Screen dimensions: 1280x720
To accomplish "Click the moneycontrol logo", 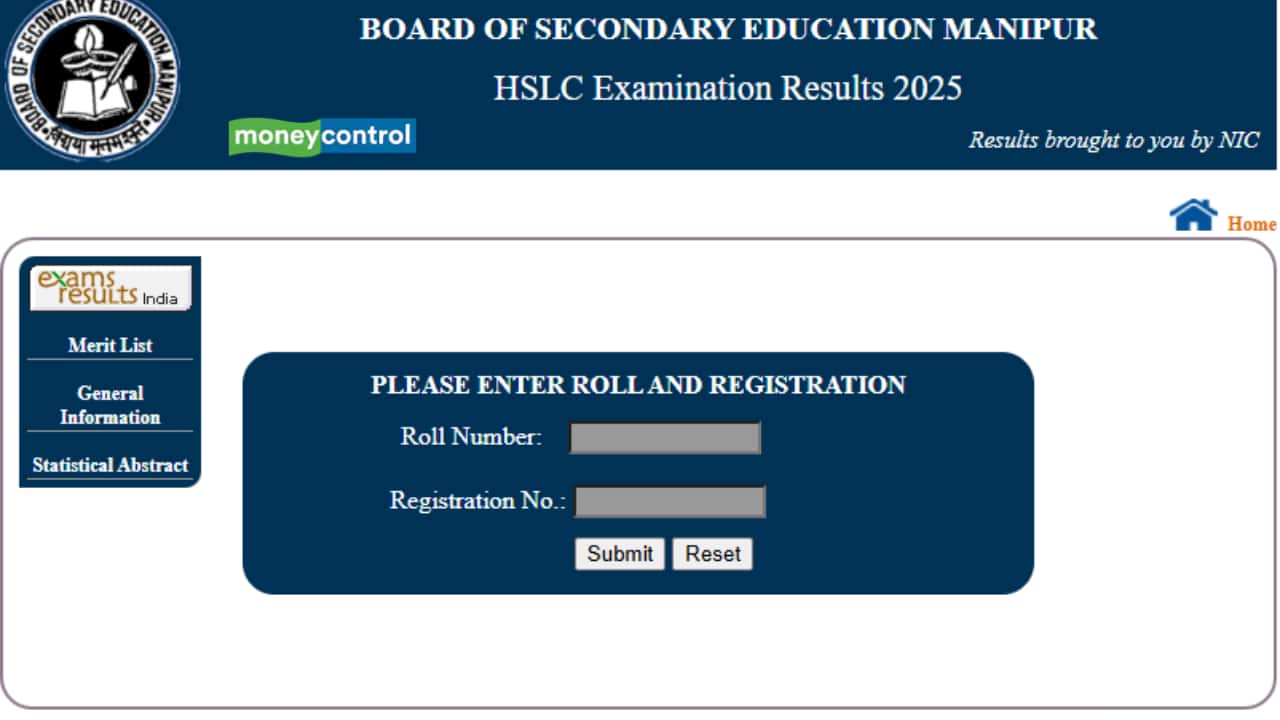I will [x=322, y=137].
